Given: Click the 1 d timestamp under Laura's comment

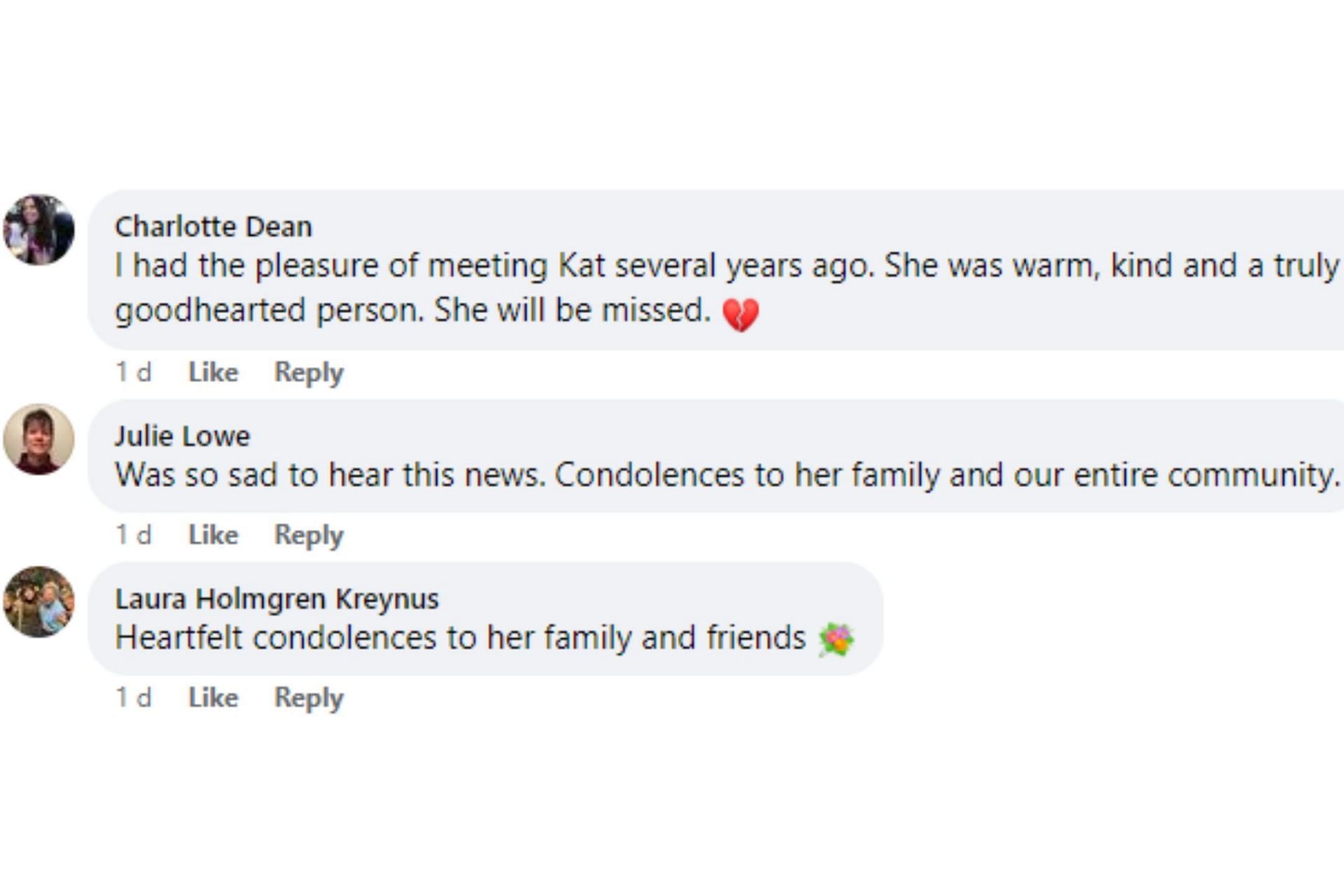Looking at the screenshot, I should pos(133,697).
